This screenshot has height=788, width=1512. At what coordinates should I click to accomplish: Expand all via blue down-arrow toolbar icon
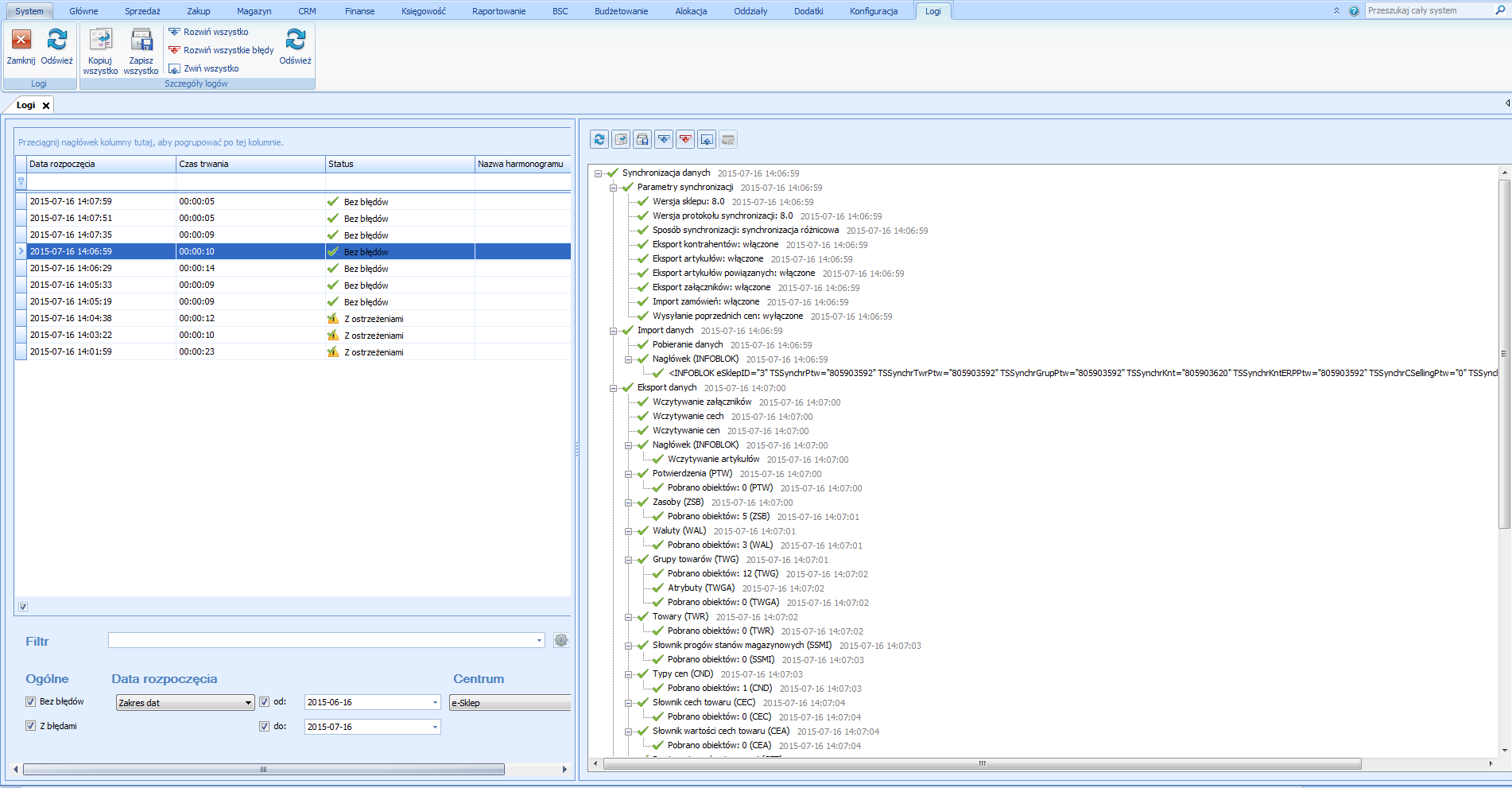[664, 139]
